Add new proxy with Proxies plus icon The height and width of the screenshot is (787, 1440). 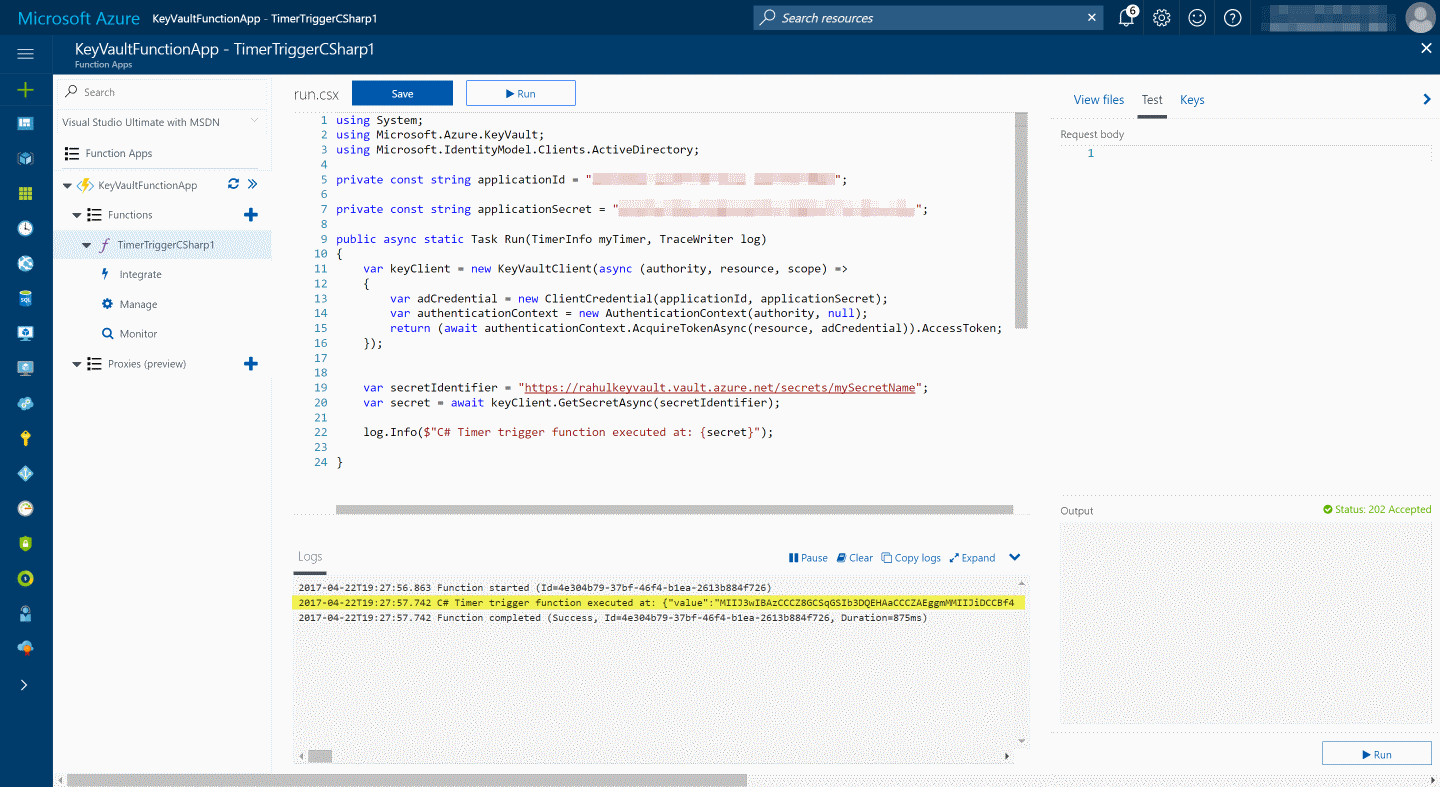[251, 364]
